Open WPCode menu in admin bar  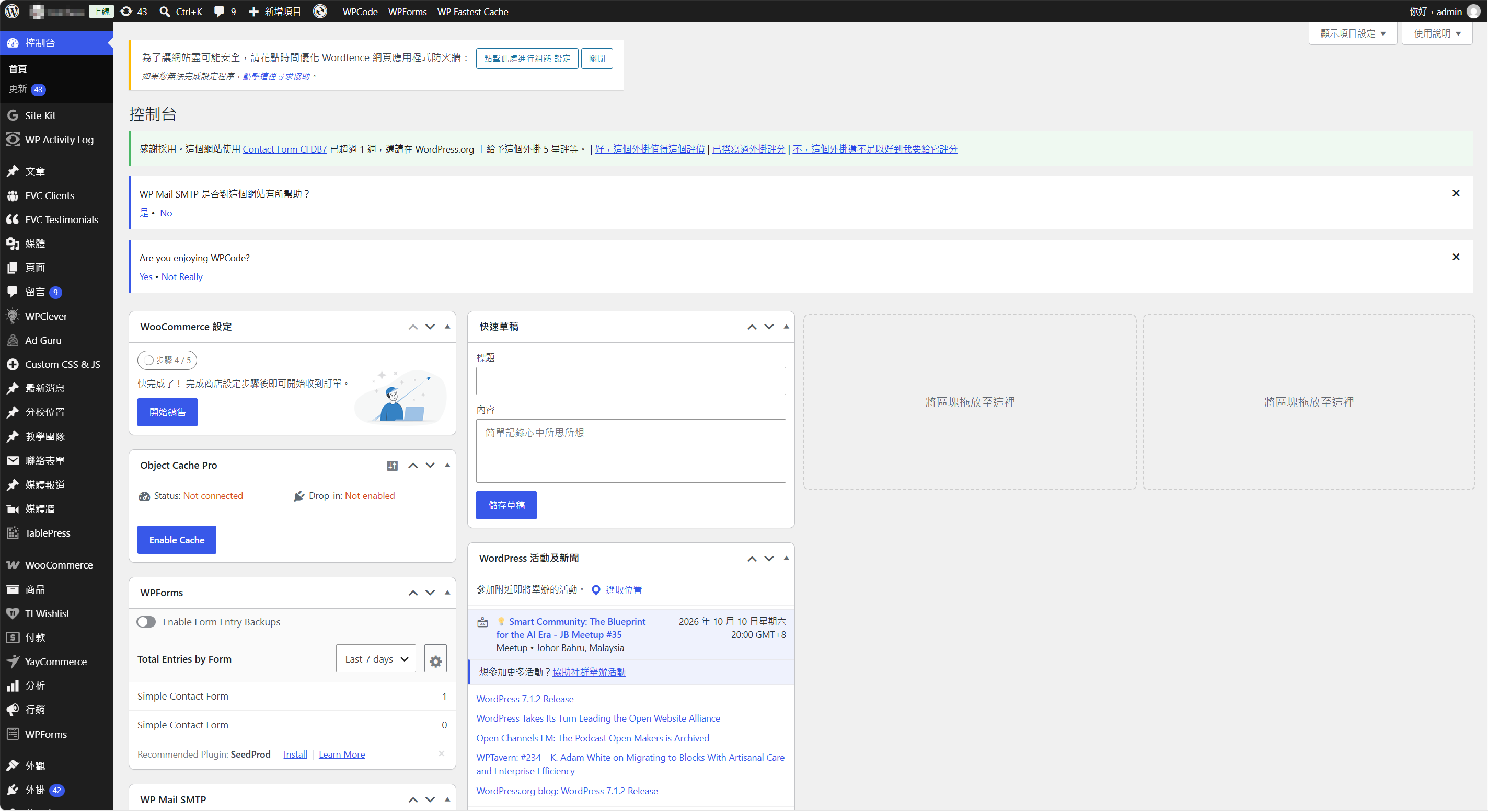pyautogui.click(x=360, y=11)
